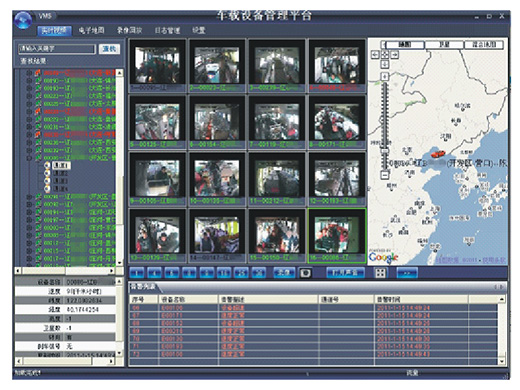Click the four-square fullscreen layout icon

click(x=380, y=273)
